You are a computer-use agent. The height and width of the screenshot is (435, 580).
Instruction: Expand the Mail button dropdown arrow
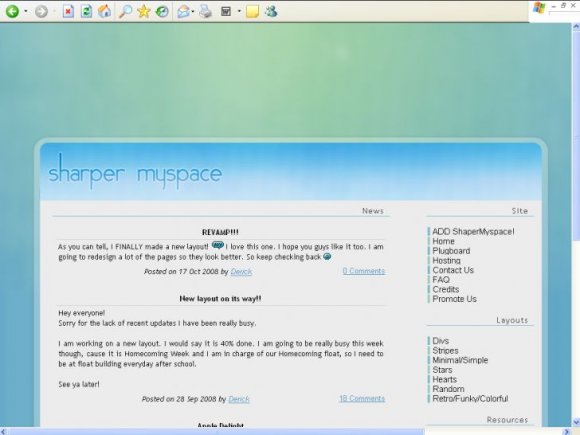point(193,11)
